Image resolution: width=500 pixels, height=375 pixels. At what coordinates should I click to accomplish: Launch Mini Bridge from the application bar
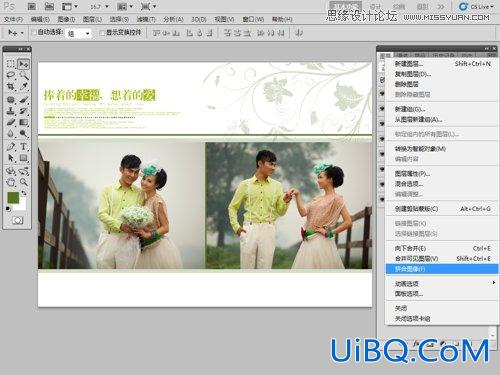click(x=49, y=6)
